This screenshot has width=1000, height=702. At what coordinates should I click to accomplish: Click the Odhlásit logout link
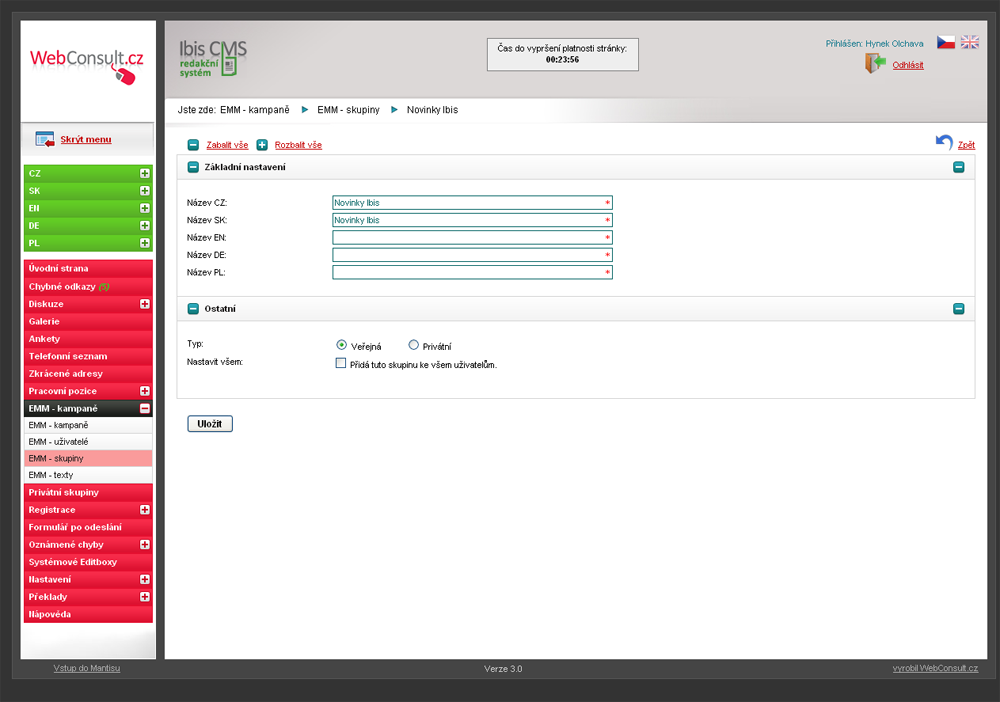[908, 65]
